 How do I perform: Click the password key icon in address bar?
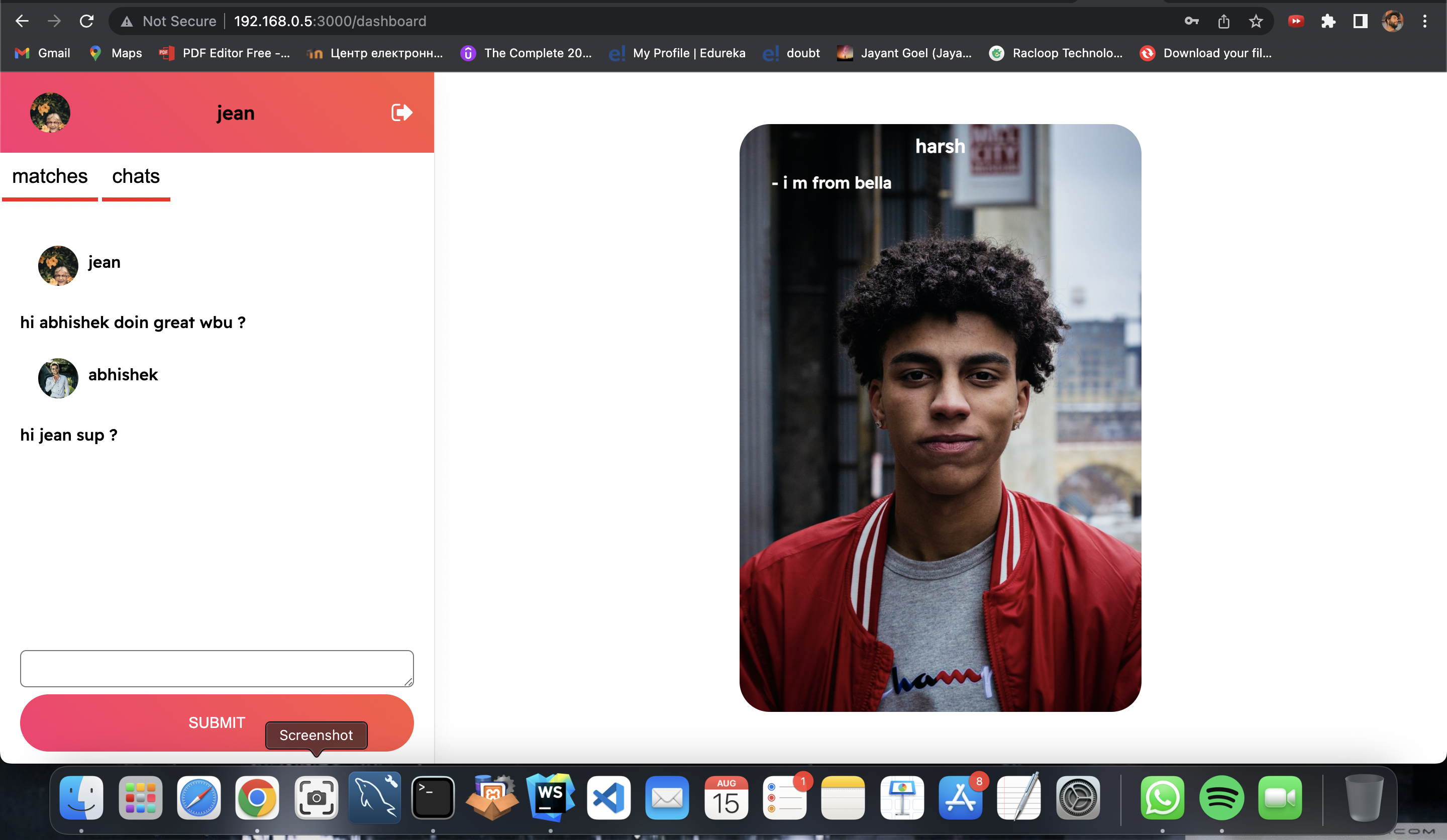tap(1191, 21)
